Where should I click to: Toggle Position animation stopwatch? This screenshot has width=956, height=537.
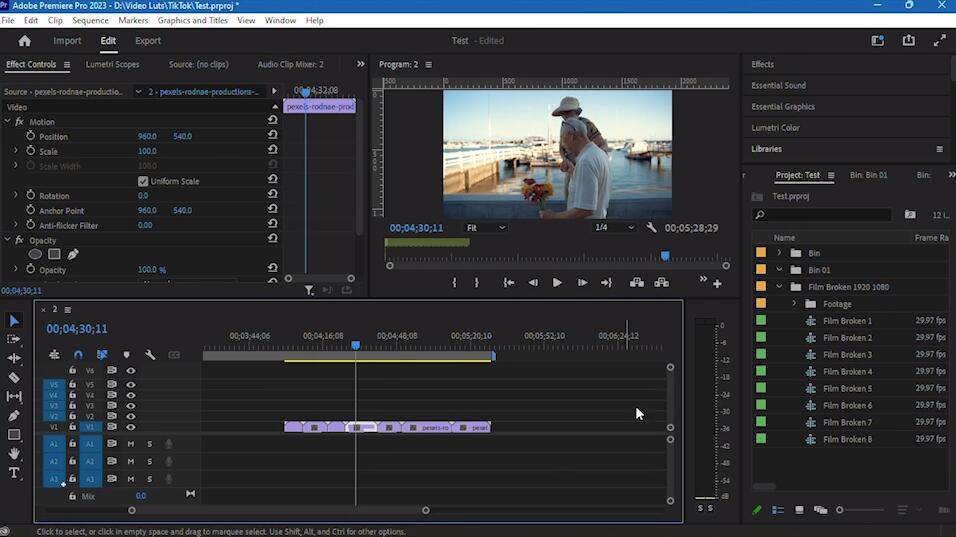tap(30, 136)
